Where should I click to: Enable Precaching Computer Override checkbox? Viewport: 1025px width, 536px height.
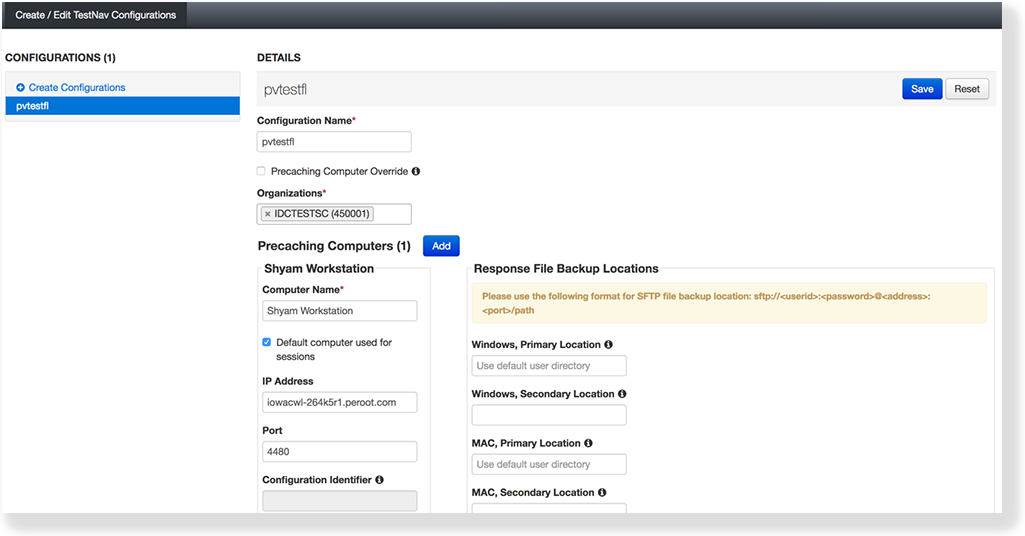tap(262, 171)
